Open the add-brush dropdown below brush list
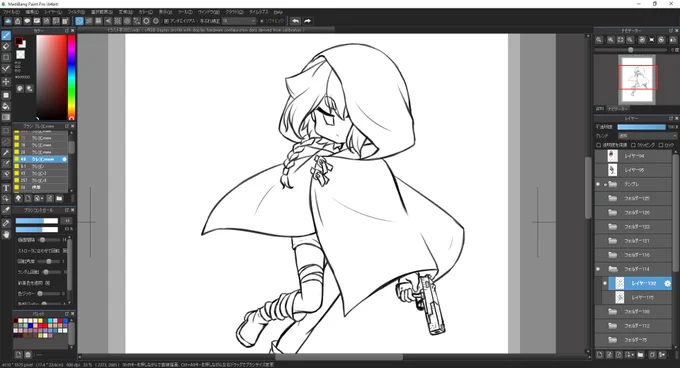Screen dimensions: 680x368 [x=39, y=199]
